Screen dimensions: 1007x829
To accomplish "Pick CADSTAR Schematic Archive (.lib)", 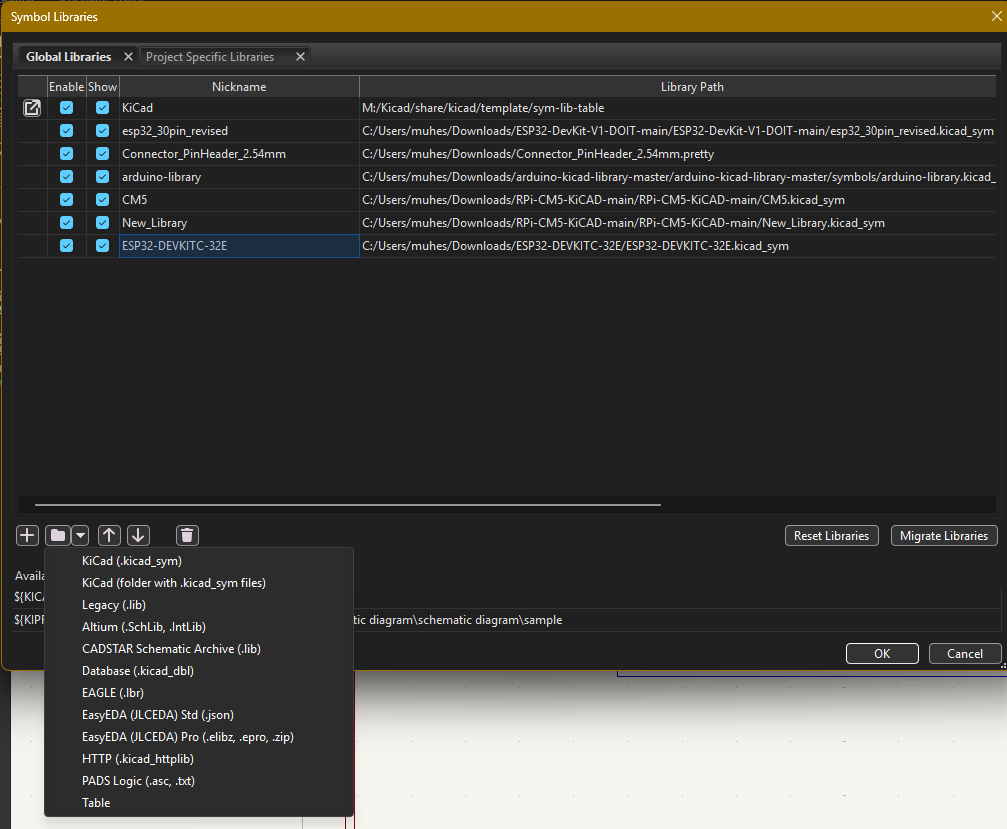I will [x=199, y=649].
